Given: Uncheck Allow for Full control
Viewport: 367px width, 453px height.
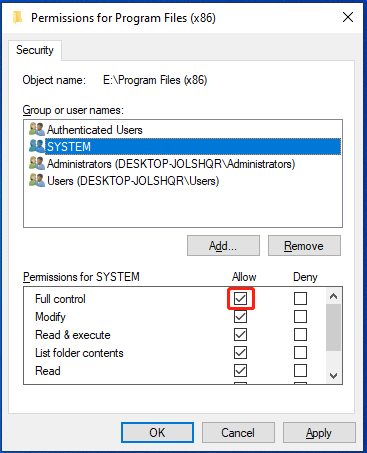Looking at the screenshot, I should pyautogui.click(x=240, y=298).
